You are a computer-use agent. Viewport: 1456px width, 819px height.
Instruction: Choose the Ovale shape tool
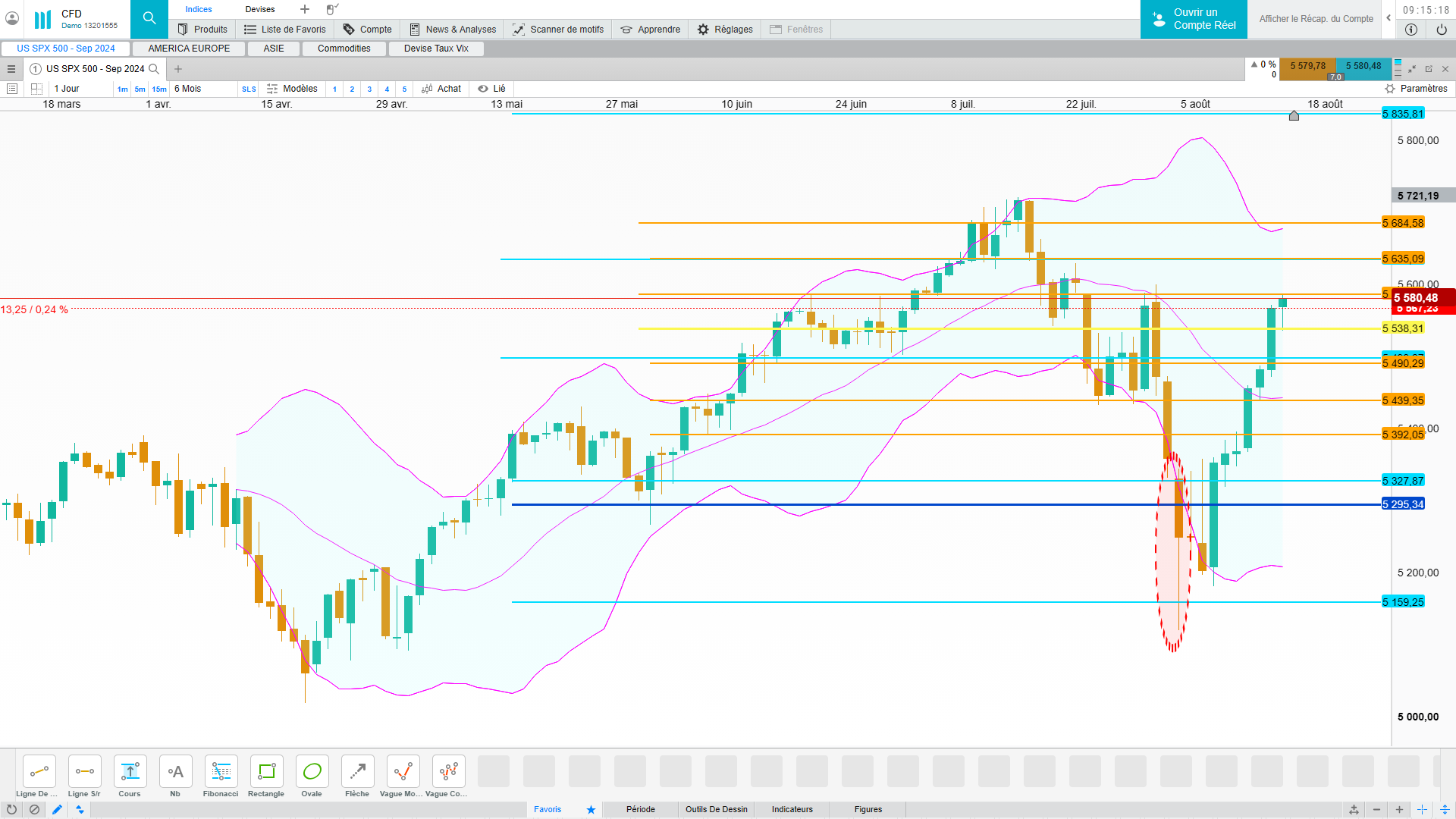pos(312,772)
